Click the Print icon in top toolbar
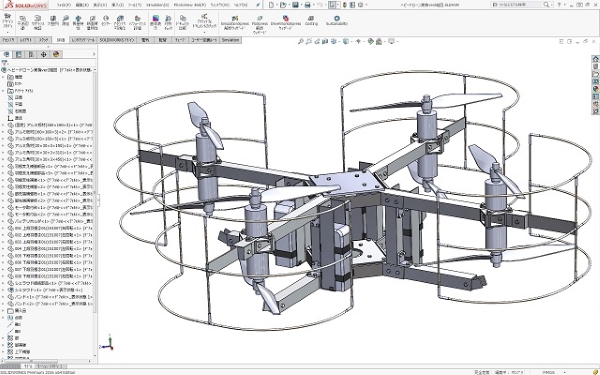 point(307,5)
